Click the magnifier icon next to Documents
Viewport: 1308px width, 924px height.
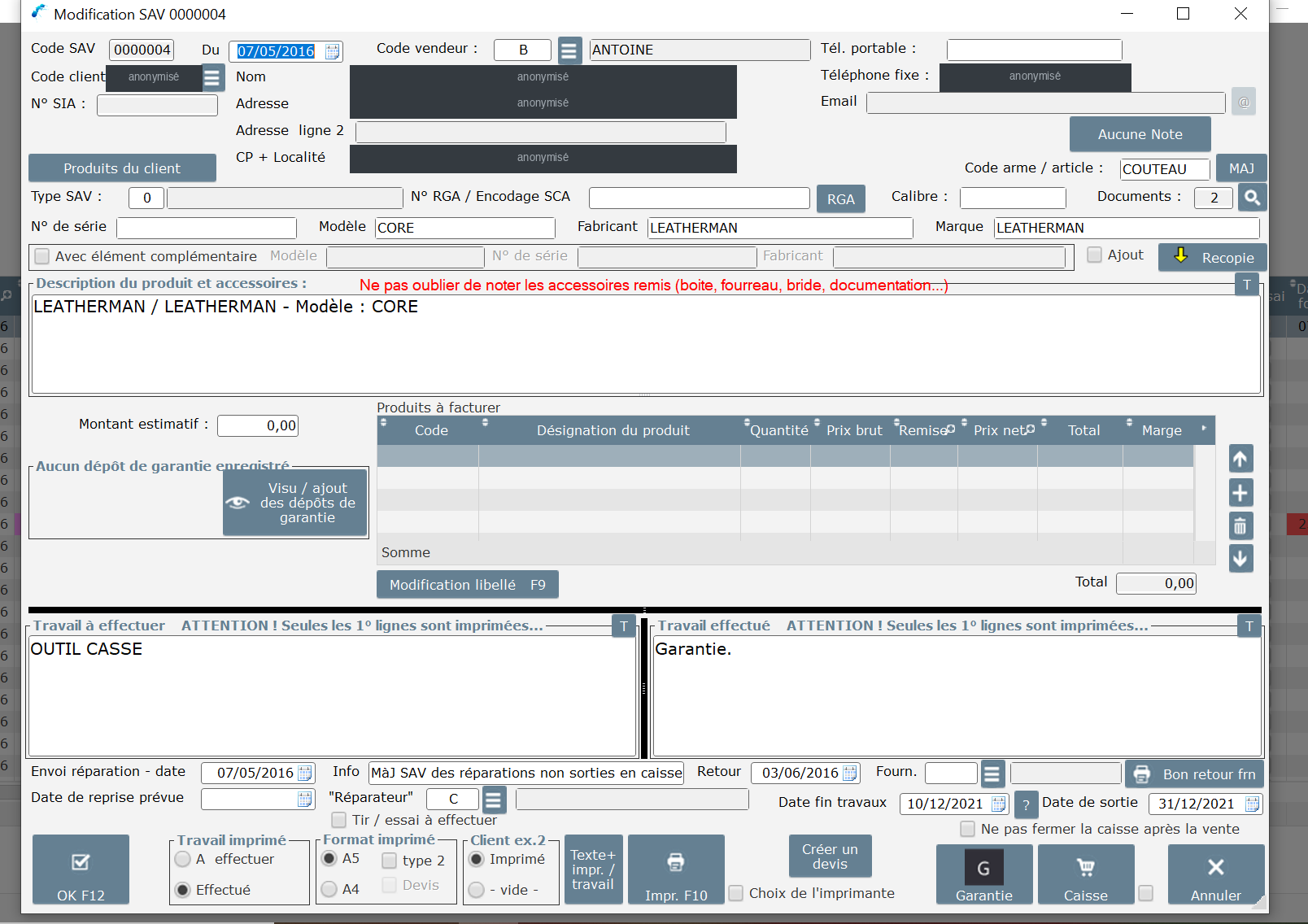tap(1252, 198)
